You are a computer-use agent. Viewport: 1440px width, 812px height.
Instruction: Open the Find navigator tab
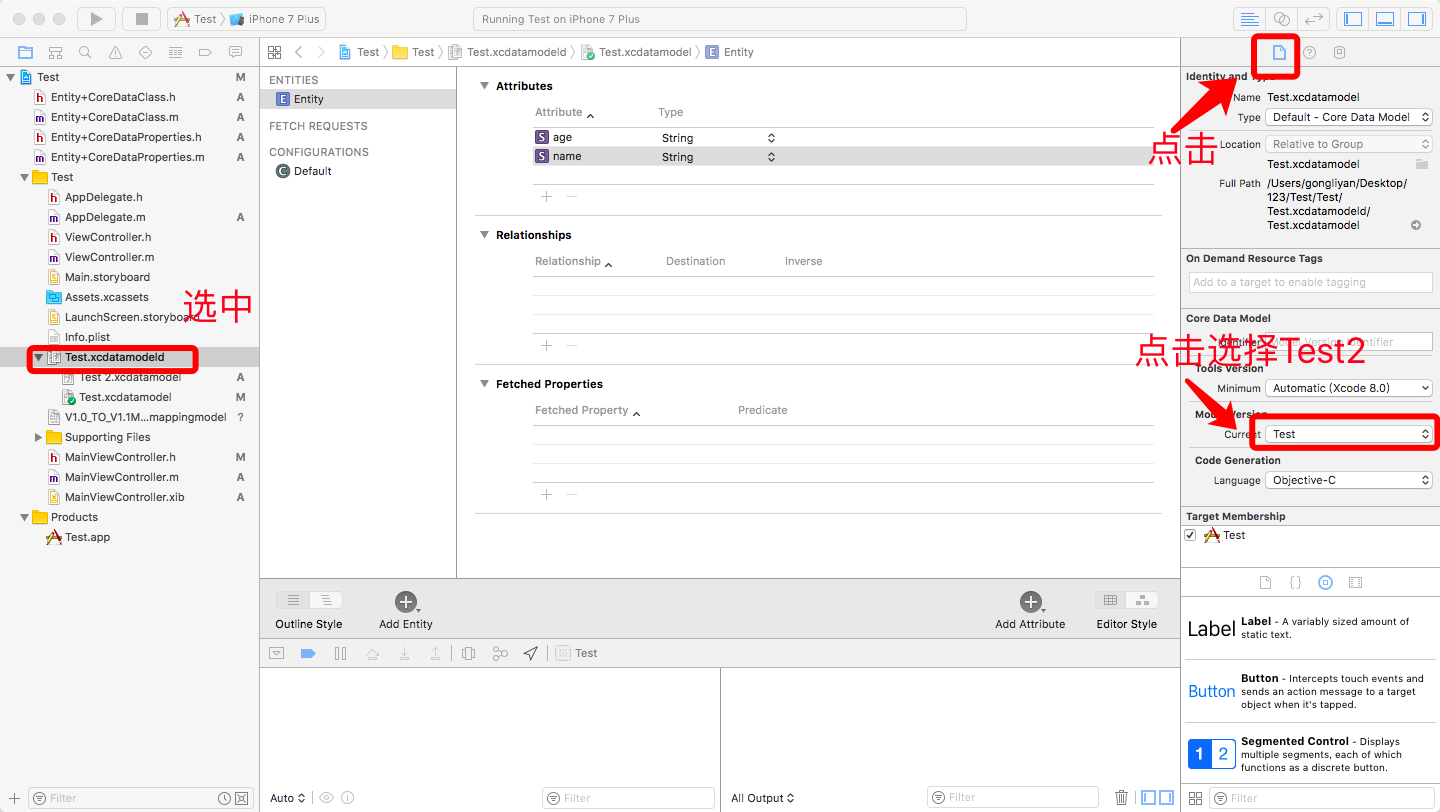click(x=85, y=52)
